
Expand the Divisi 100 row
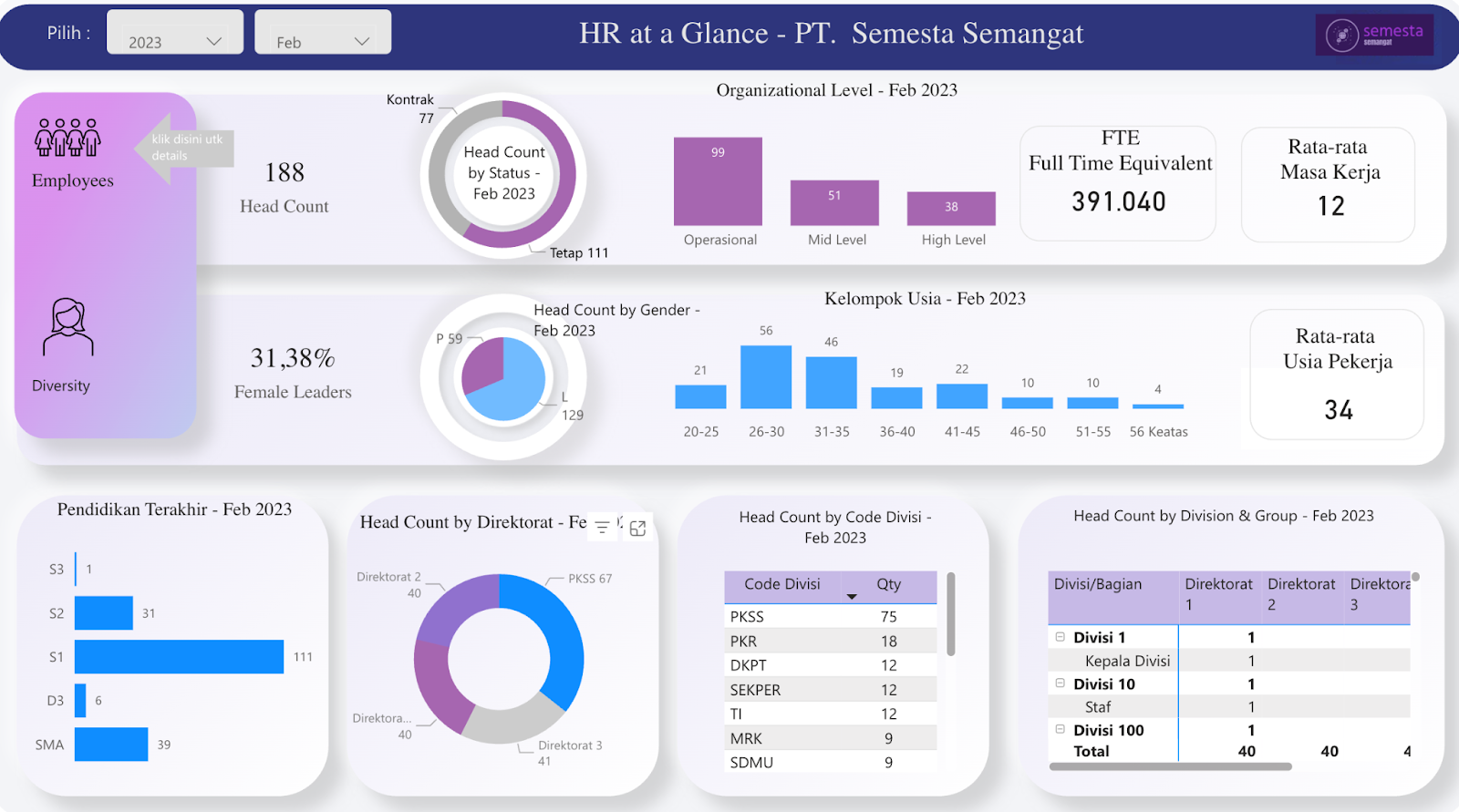(x=1060, y=729)
